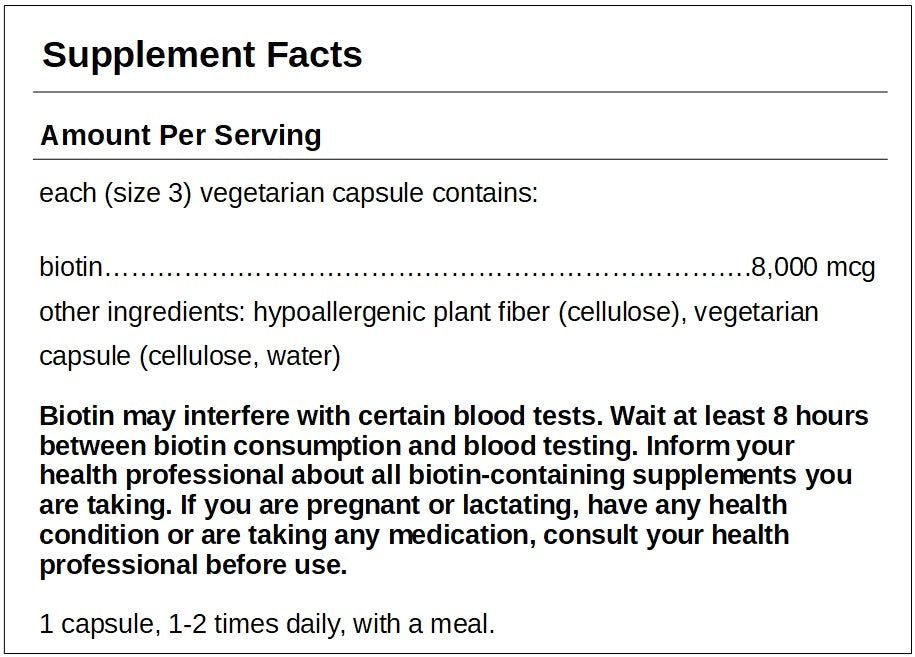The width and height of the screenshot is (915, 657).
Task: Click hypoallergenic plant fiber text
Action: tap(402, 313)
